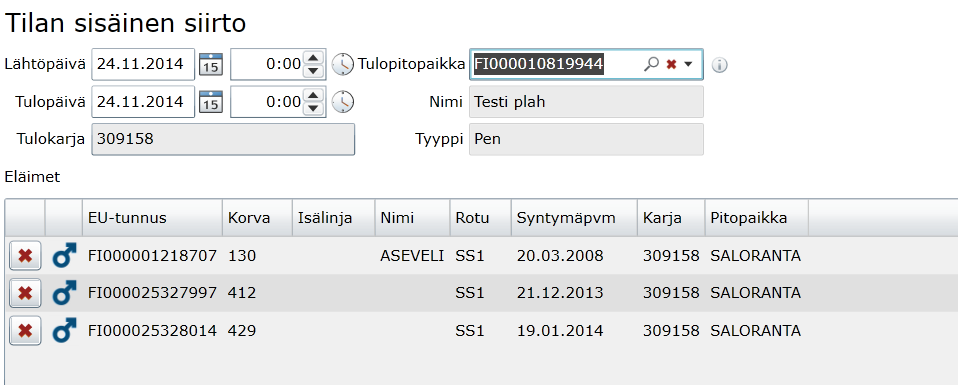Screen dimensions: 958x385
Task: Remove animal FI000025328014 row
Action: point(25,331)
